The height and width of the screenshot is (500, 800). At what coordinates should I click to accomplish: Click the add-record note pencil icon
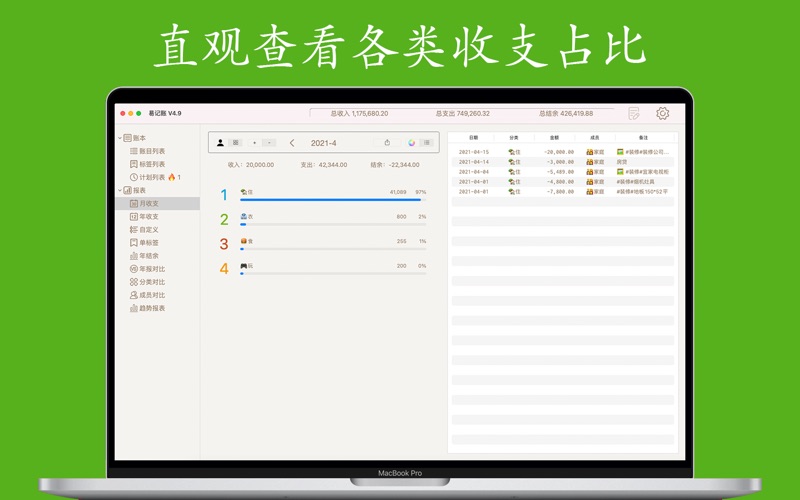(x=634, y=113)
